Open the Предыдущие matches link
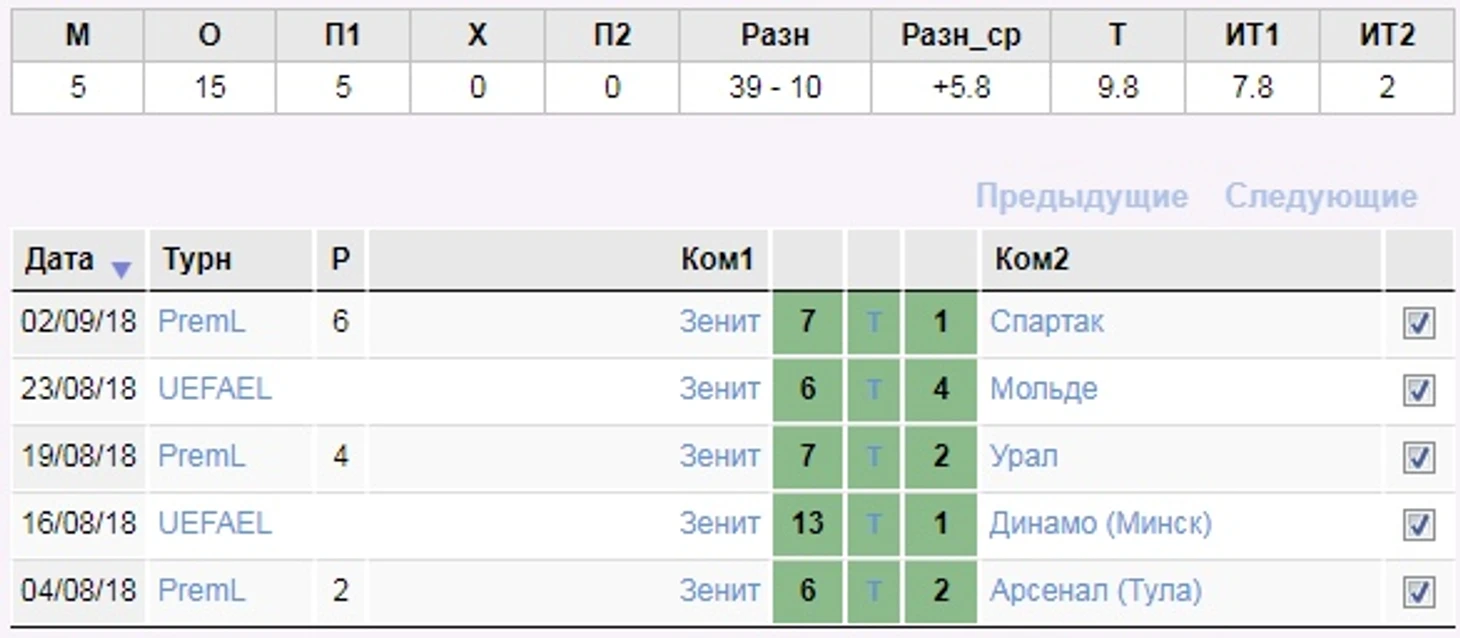The image size is (1460, 638). click(x=1082, y=196)
